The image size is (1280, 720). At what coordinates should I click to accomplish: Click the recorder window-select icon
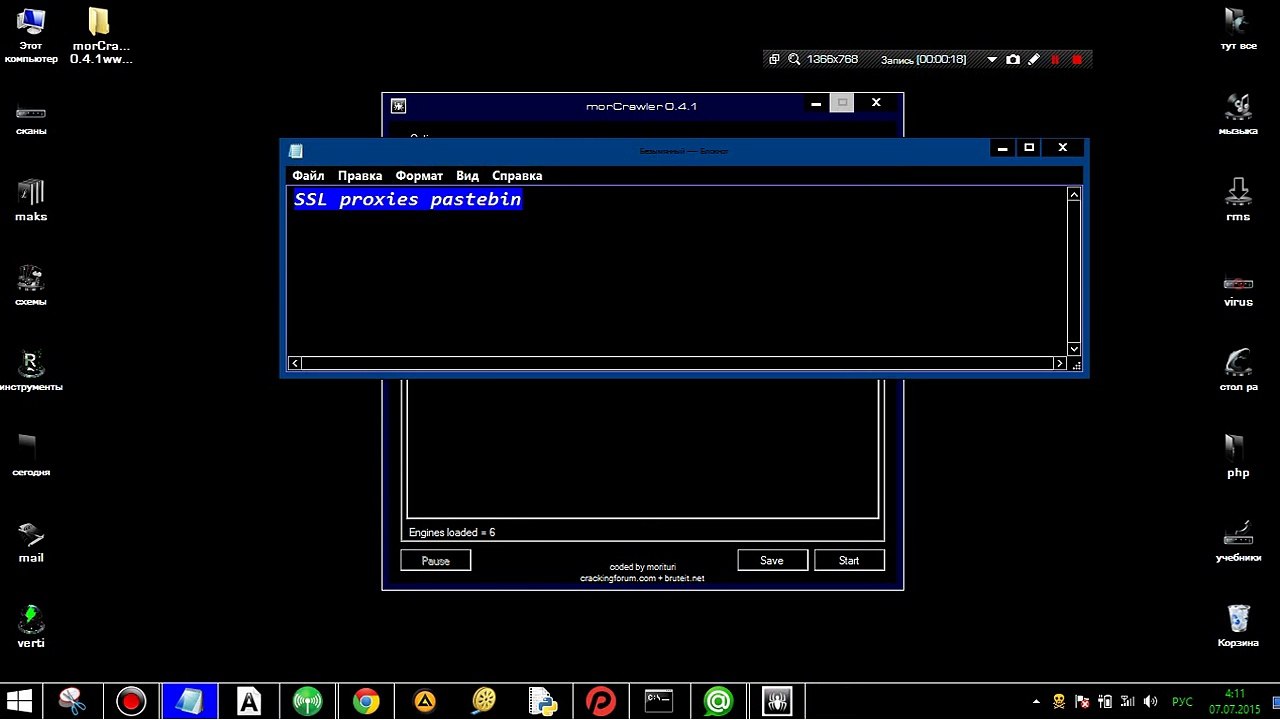pos(774,59)
